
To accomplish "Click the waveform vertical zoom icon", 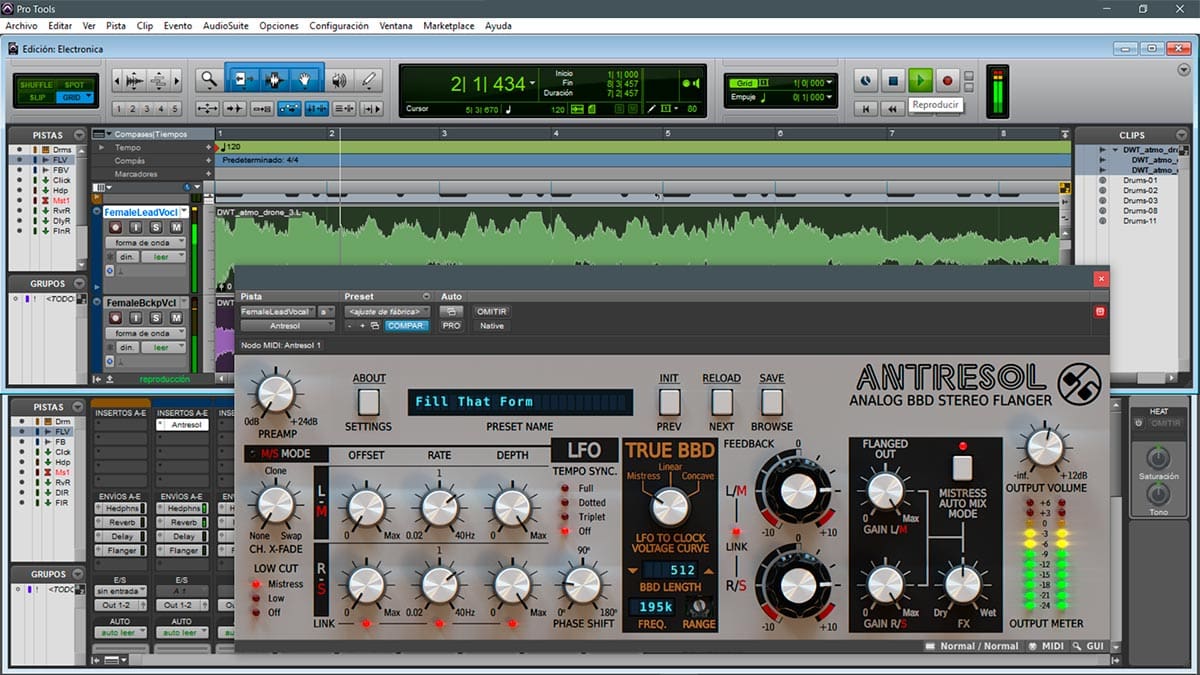I will point(132,80).
